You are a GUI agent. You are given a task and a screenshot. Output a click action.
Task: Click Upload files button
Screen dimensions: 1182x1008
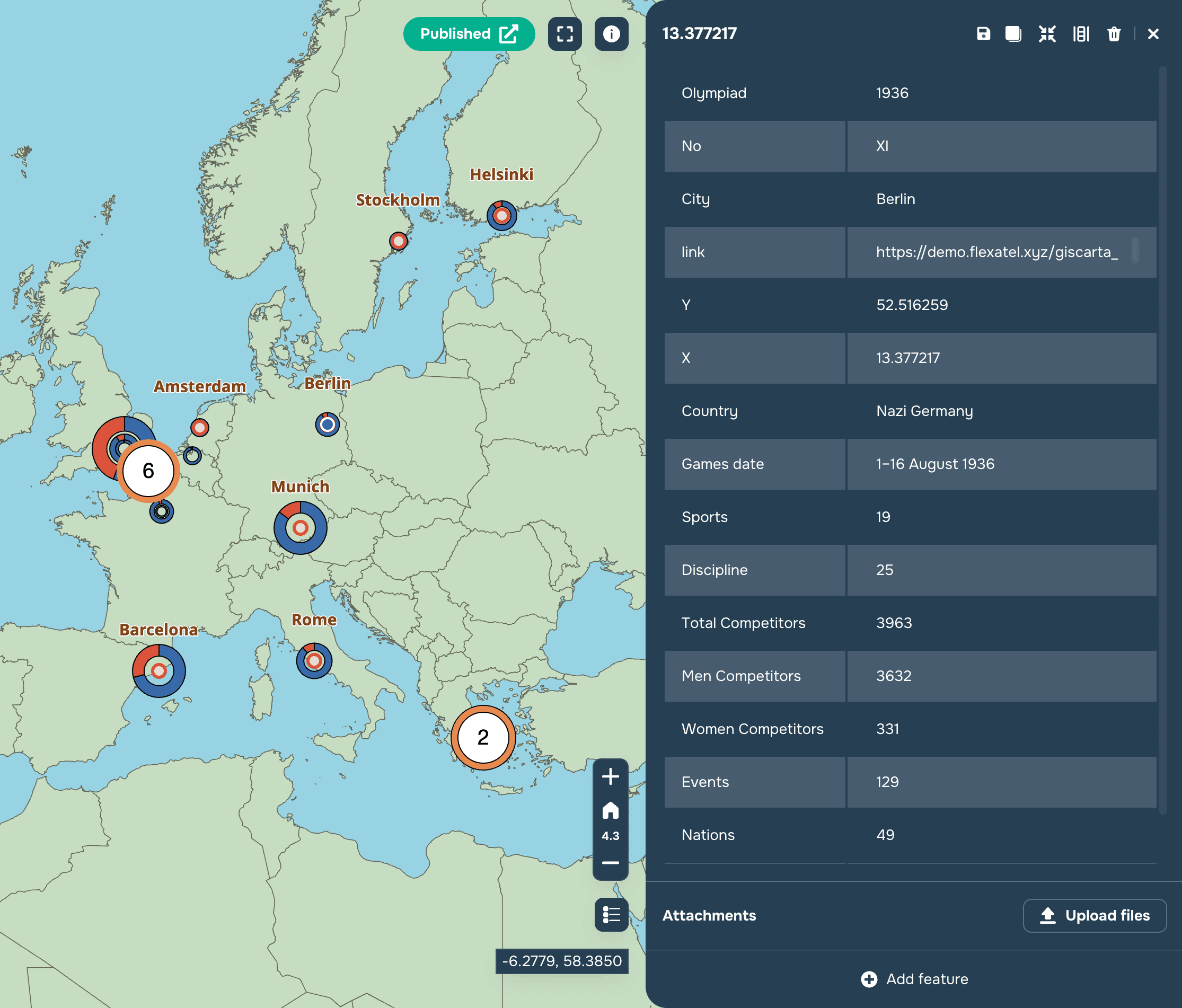point(1094,916)
